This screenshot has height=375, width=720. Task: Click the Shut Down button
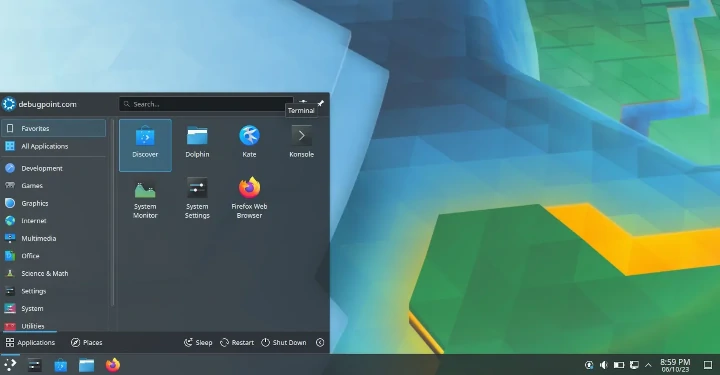click(284, 342)
